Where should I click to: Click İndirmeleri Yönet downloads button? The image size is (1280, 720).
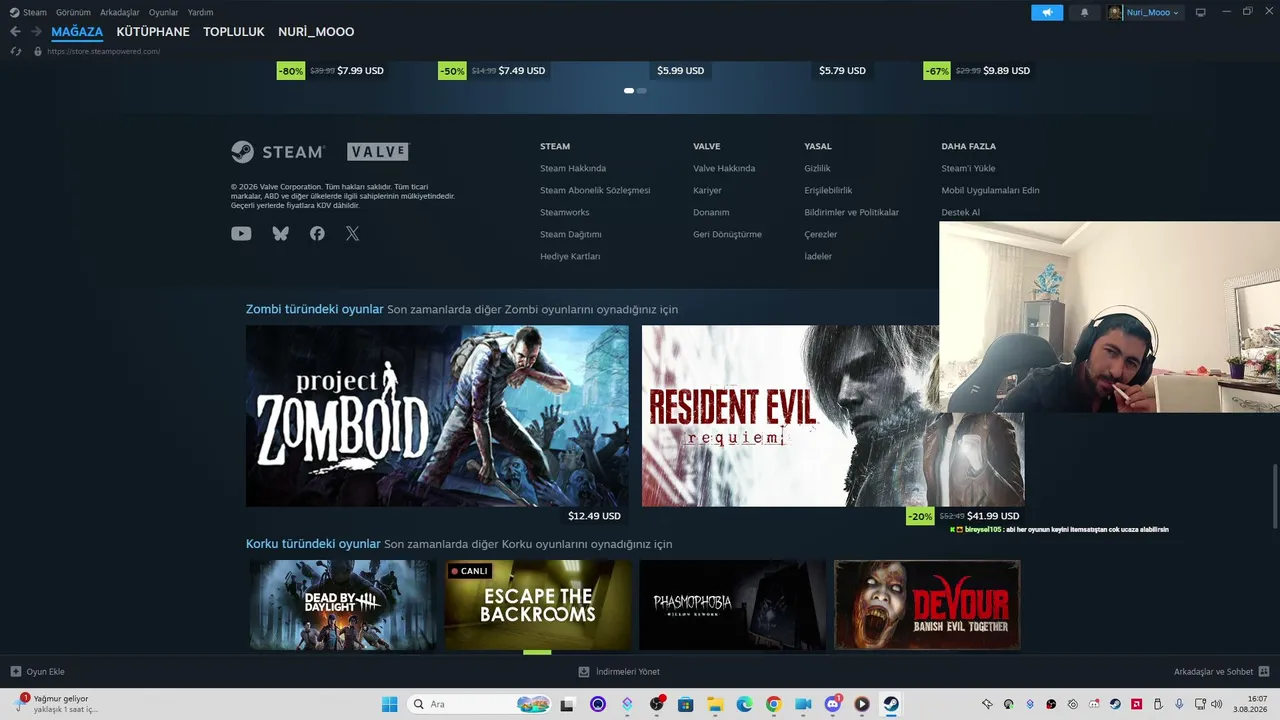[x=619, y=672]
